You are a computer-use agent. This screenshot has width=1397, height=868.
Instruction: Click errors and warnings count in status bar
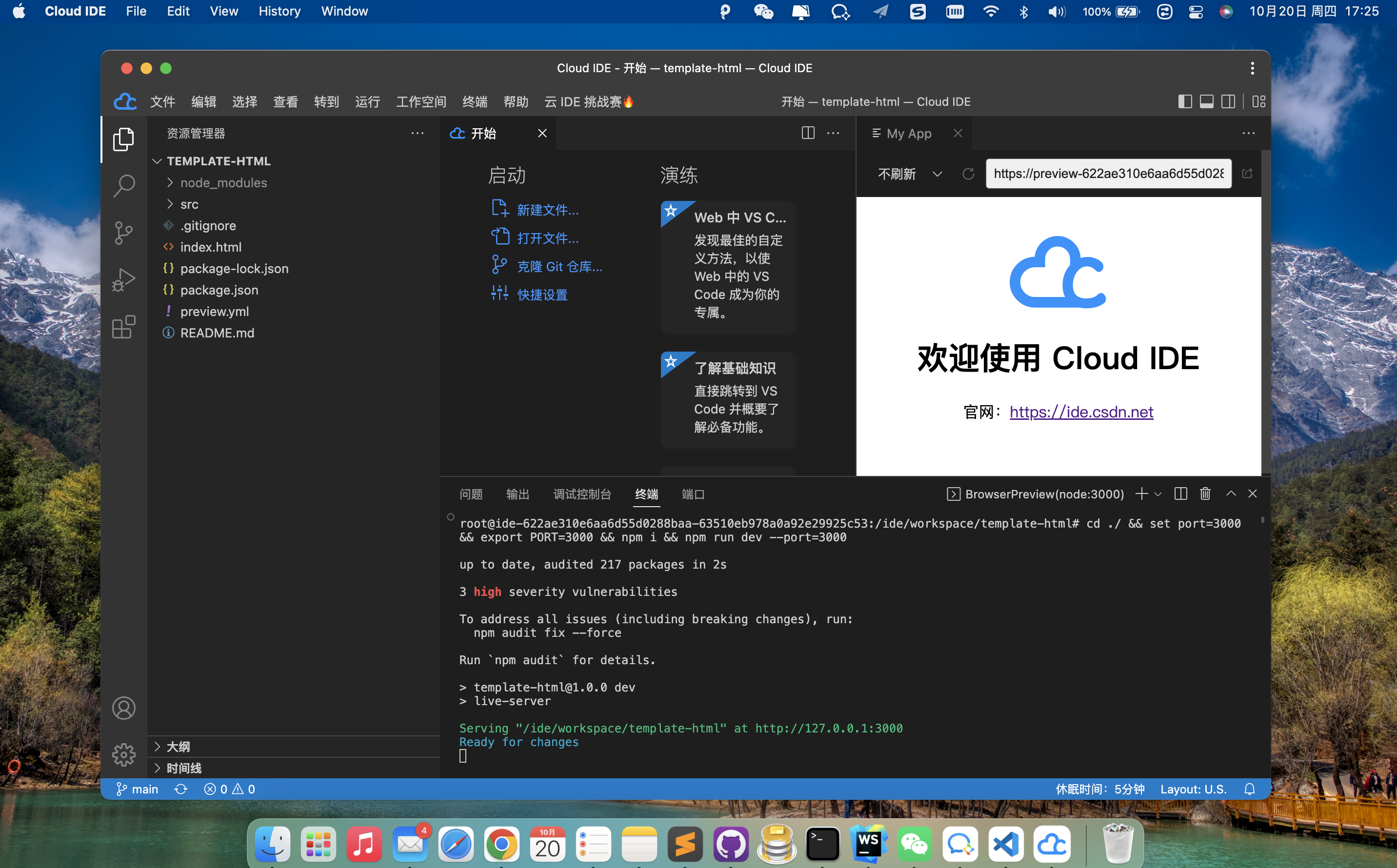click(229, 789)
